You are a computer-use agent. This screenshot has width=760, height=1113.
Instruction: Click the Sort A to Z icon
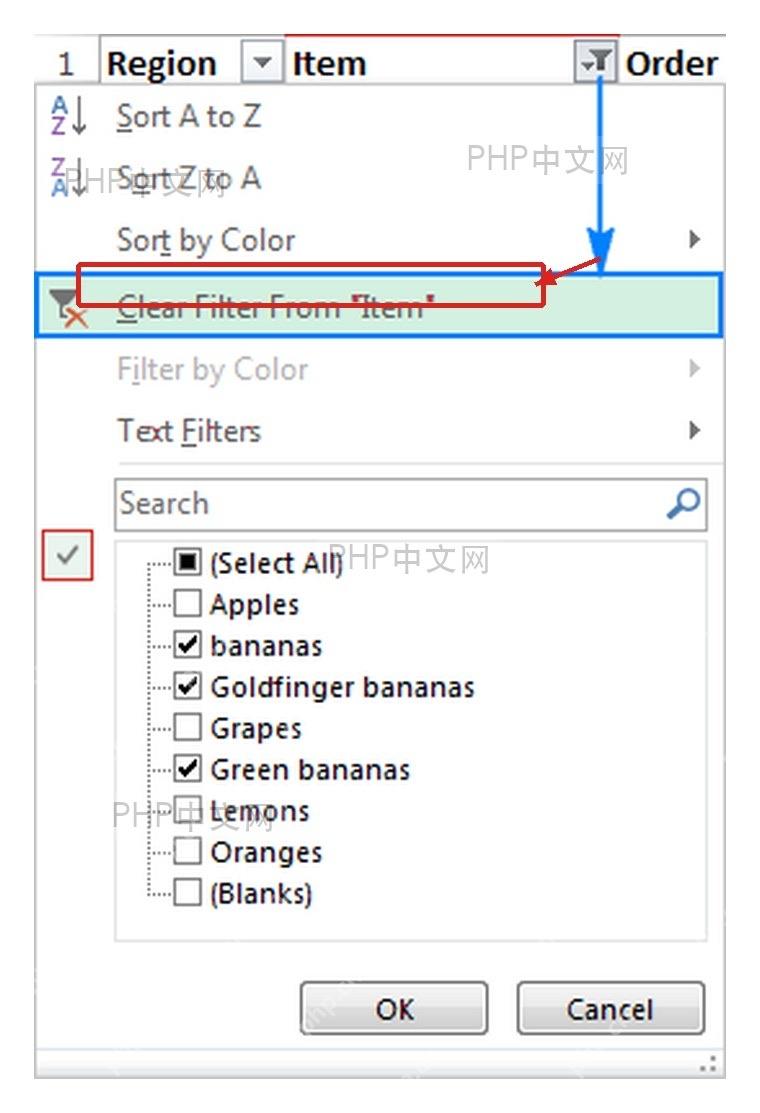69,116
